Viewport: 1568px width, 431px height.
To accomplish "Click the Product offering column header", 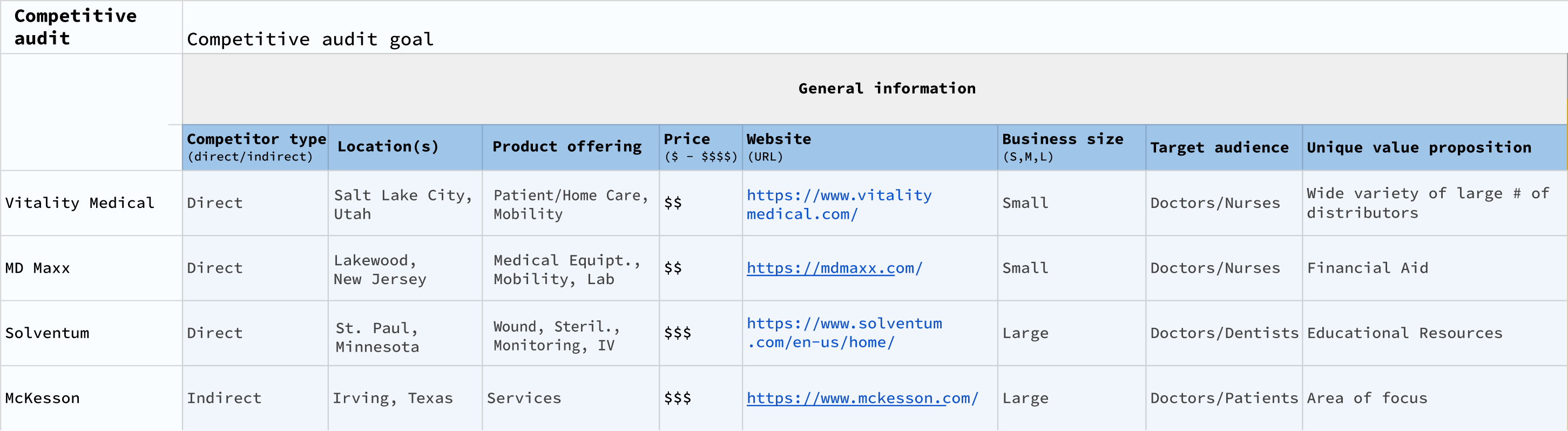I will [x=567, y=147].
